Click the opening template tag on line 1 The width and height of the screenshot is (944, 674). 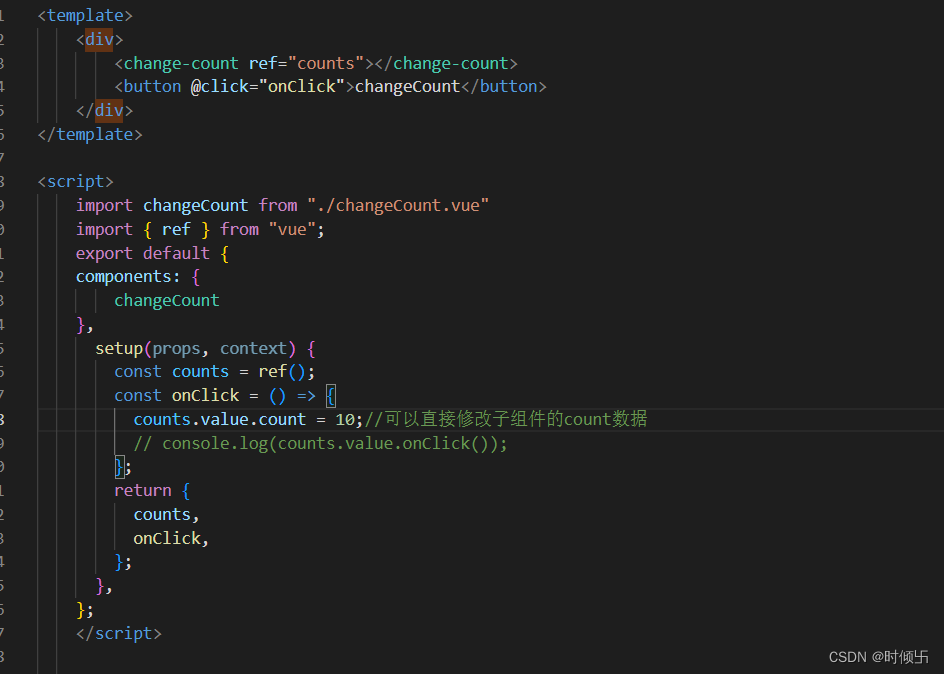(84, 15)
